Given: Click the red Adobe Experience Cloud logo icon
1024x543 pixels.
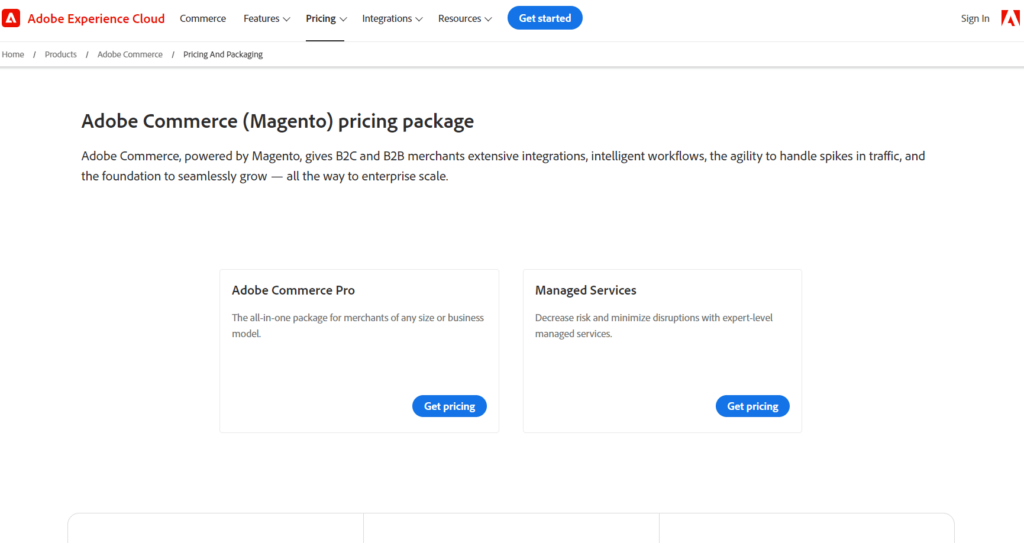Looking at the screenshot, I should click(11, 18).
